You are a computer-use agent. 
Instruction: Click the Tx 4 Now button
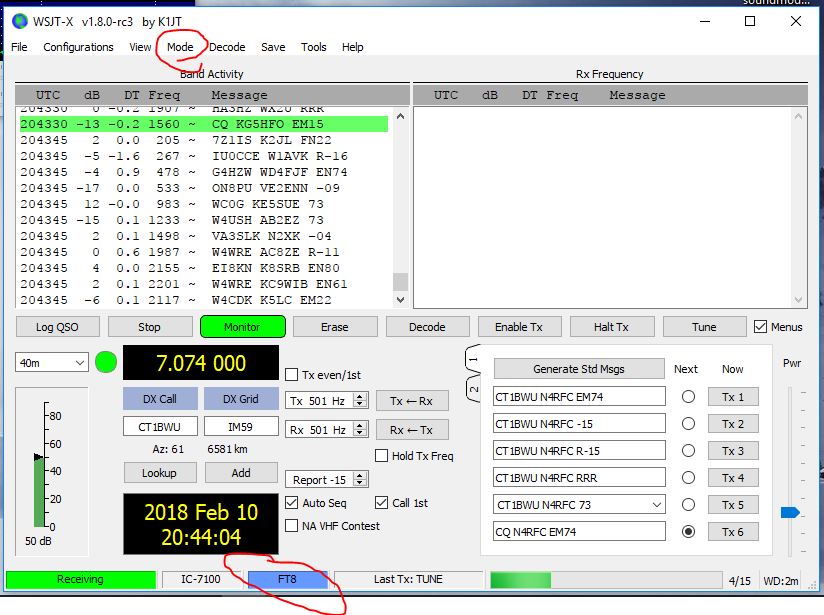733,478
